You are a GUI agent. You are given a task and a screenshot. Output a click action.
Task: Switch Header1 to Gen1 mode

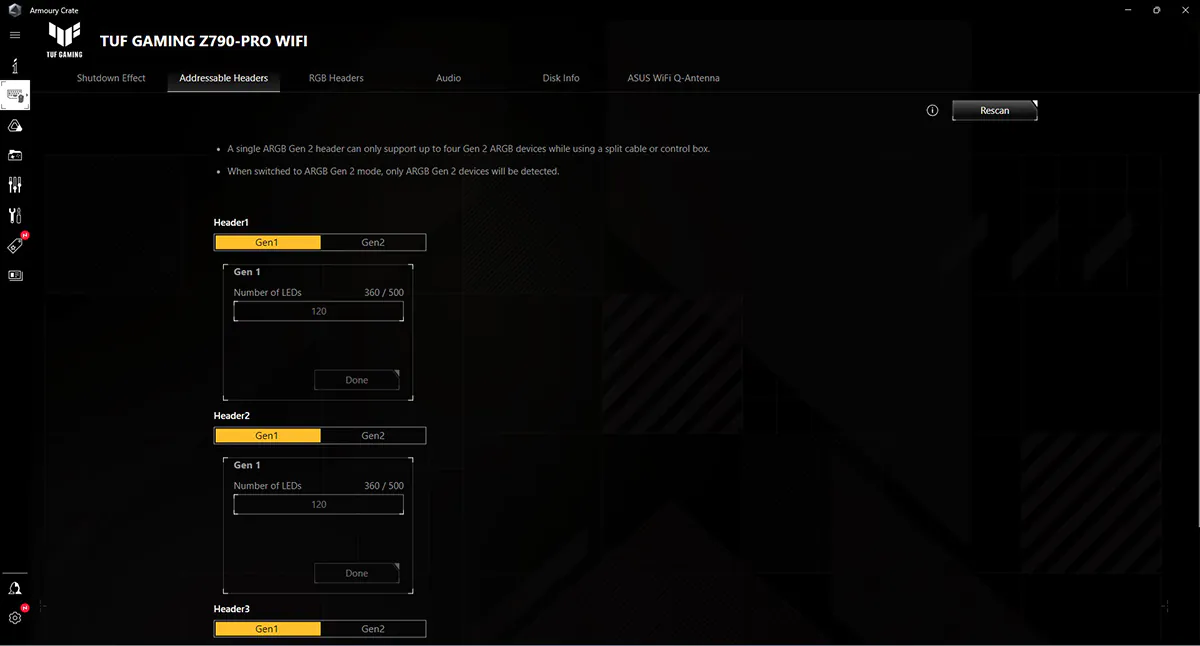point(267,242)
